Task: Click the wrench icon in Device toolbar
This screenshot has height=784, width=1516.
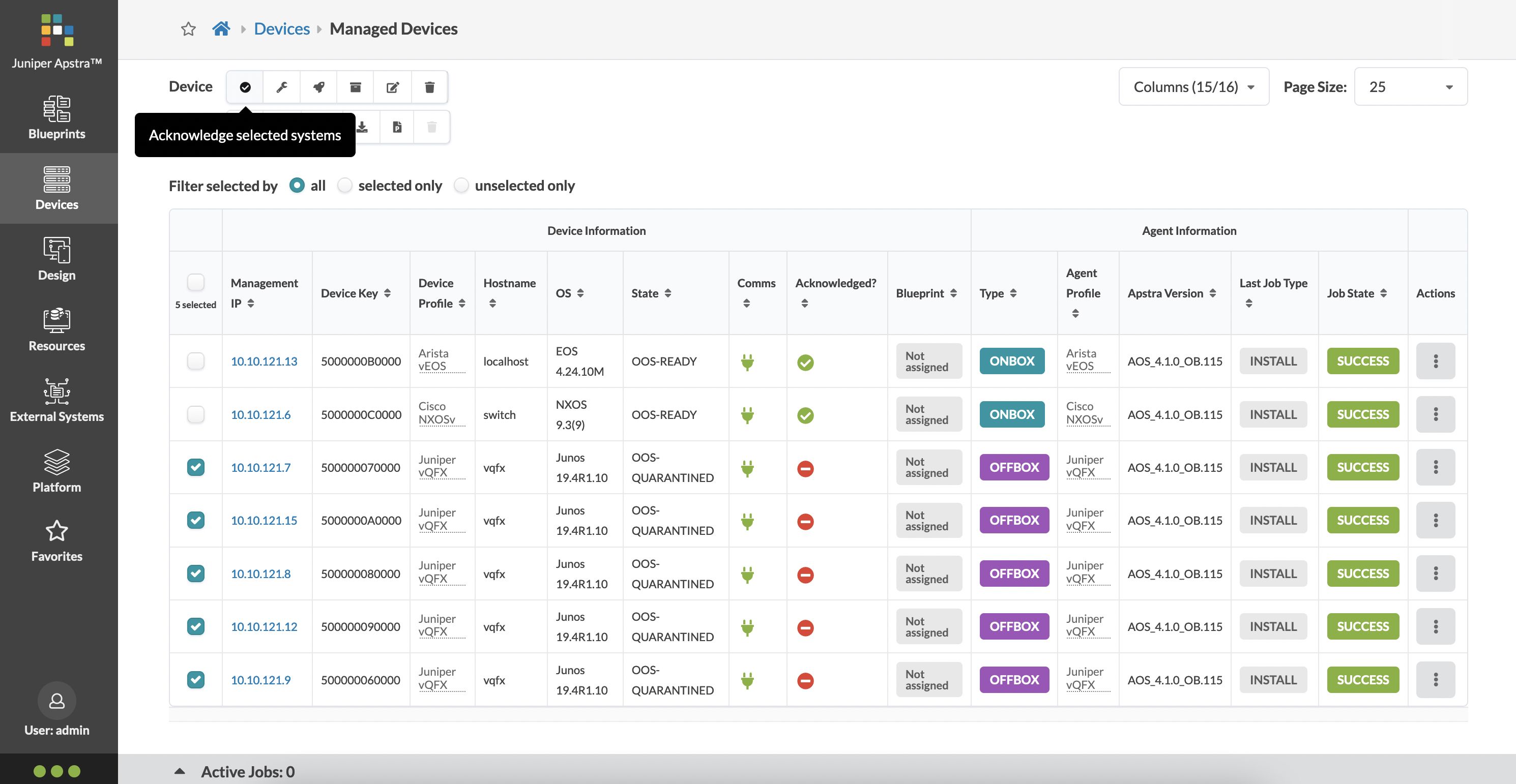Action: click(x=282, y=87)
